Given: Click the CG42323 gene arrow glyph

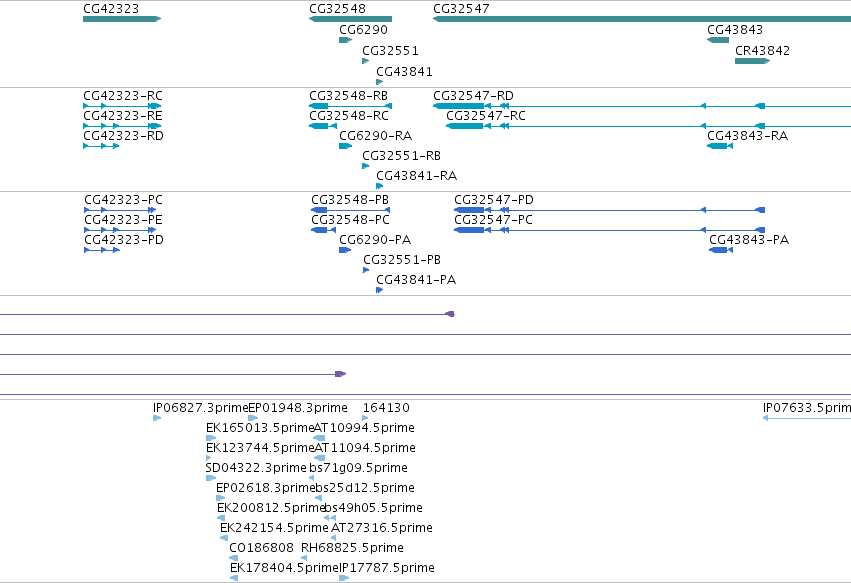Looking at the screenshot, I should pyautogui.click(x=122, y=19).
